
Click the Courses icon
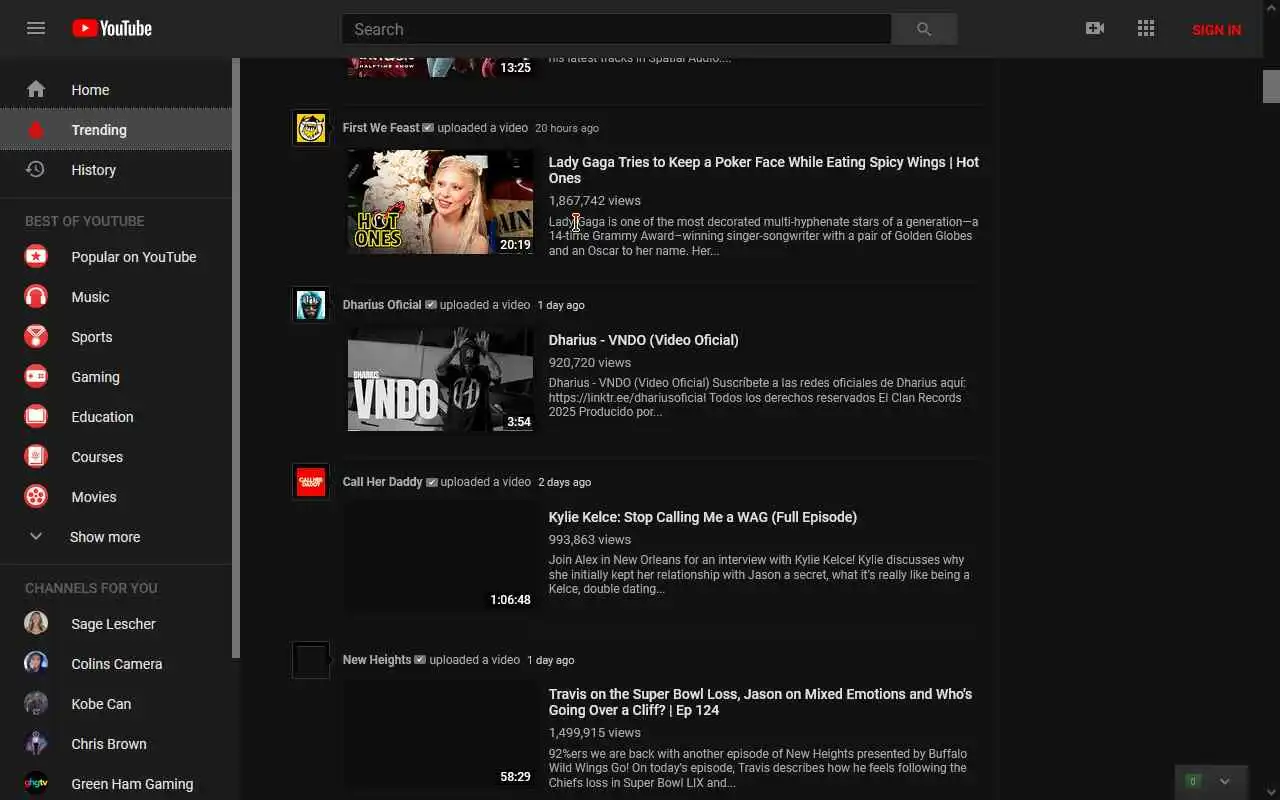coord(36,457)
